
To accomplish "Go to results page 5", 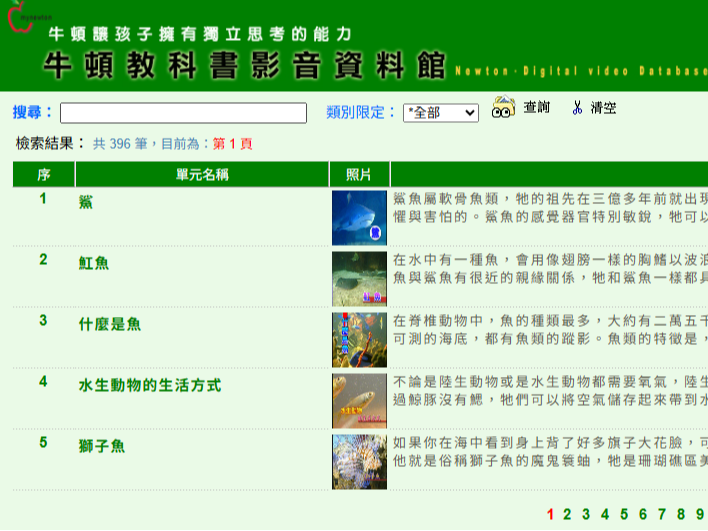I will [x=624, y=514].
